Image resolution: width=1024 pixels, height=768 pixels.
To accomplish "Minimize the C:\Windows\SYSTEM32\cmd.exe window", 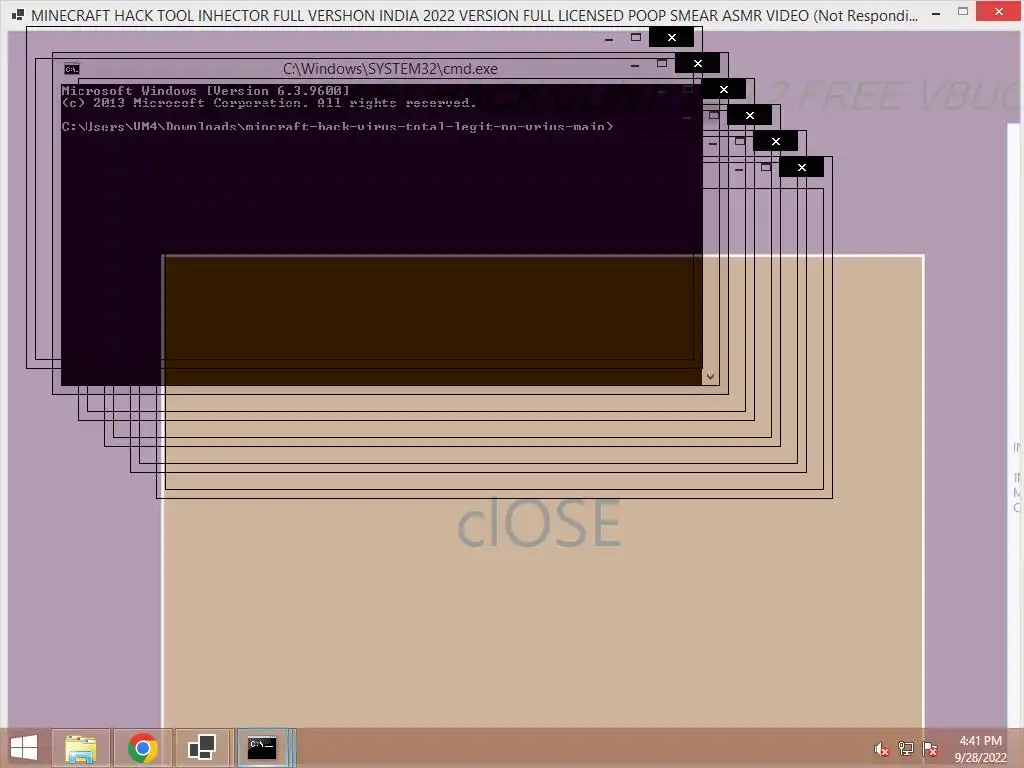I will (x=635, y=65).
